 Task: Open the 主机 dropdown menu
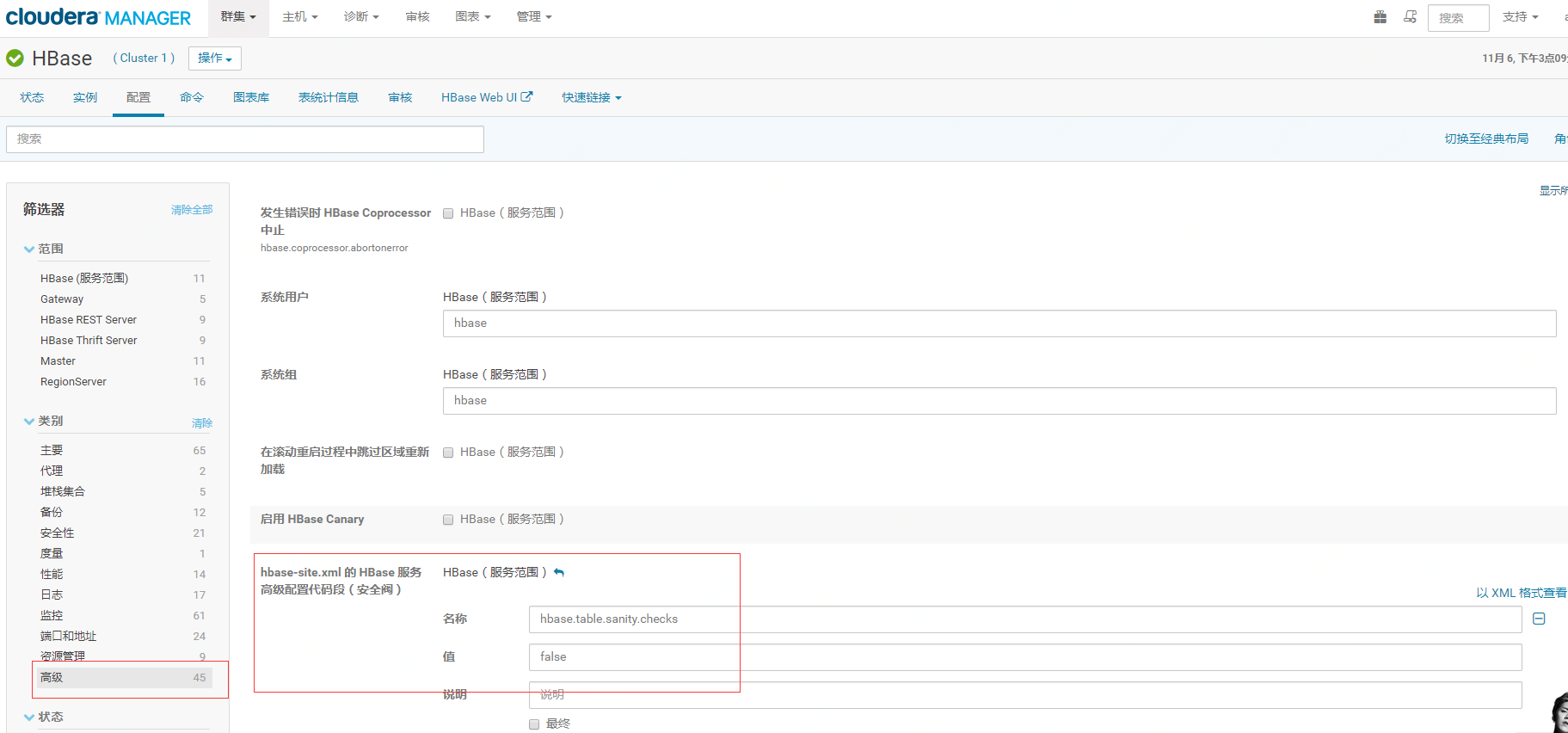click(x=300, y=17)
